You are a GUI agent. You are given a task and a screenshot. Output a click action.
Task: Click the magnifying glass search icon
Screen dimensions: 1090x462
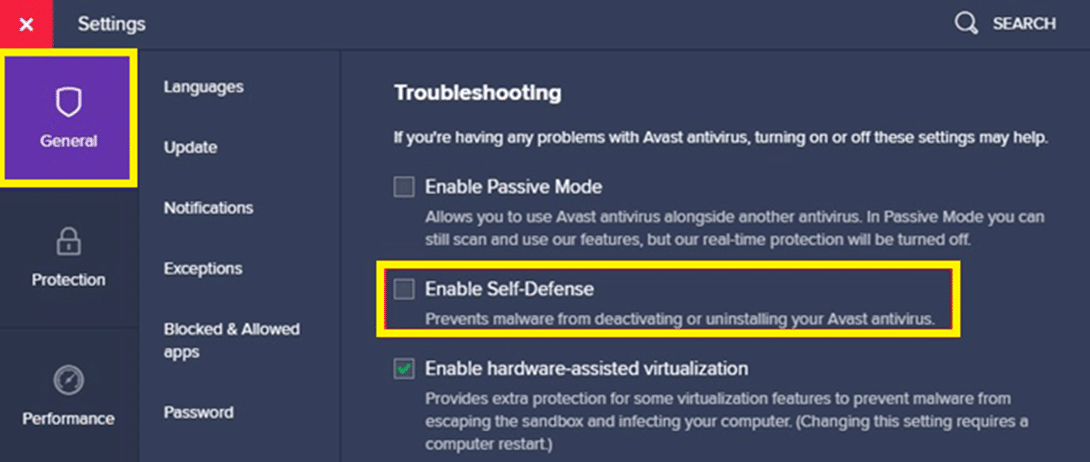click(966, 23)
